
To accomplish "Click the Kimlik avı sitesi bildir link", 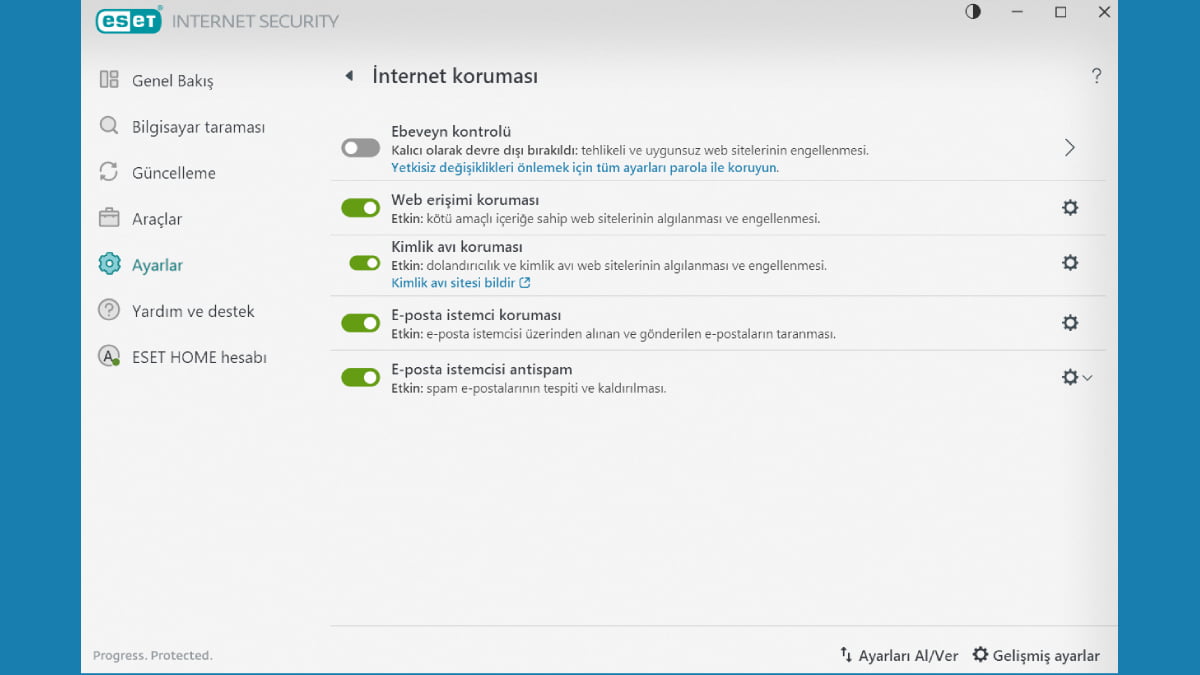I will (454, 282).
